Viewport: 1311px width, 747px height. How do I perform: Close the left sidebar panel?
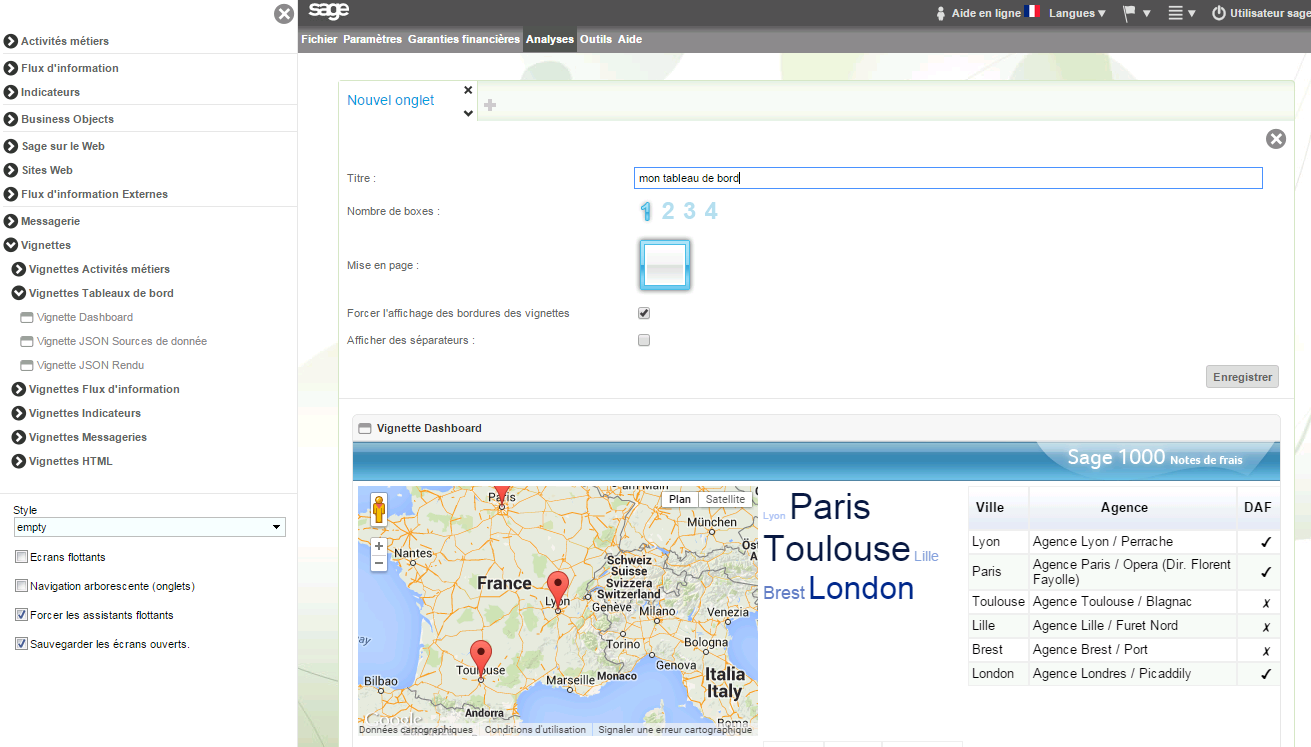(x=284, y=14)
